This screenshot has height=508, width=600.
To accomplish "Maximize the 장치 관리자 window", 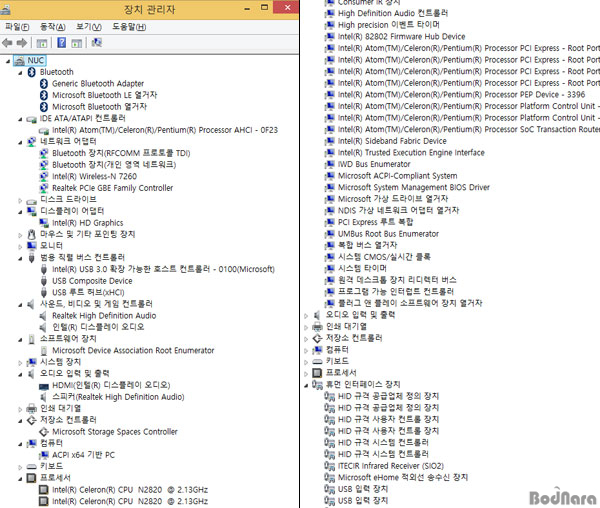I will [x=264, y=7].
